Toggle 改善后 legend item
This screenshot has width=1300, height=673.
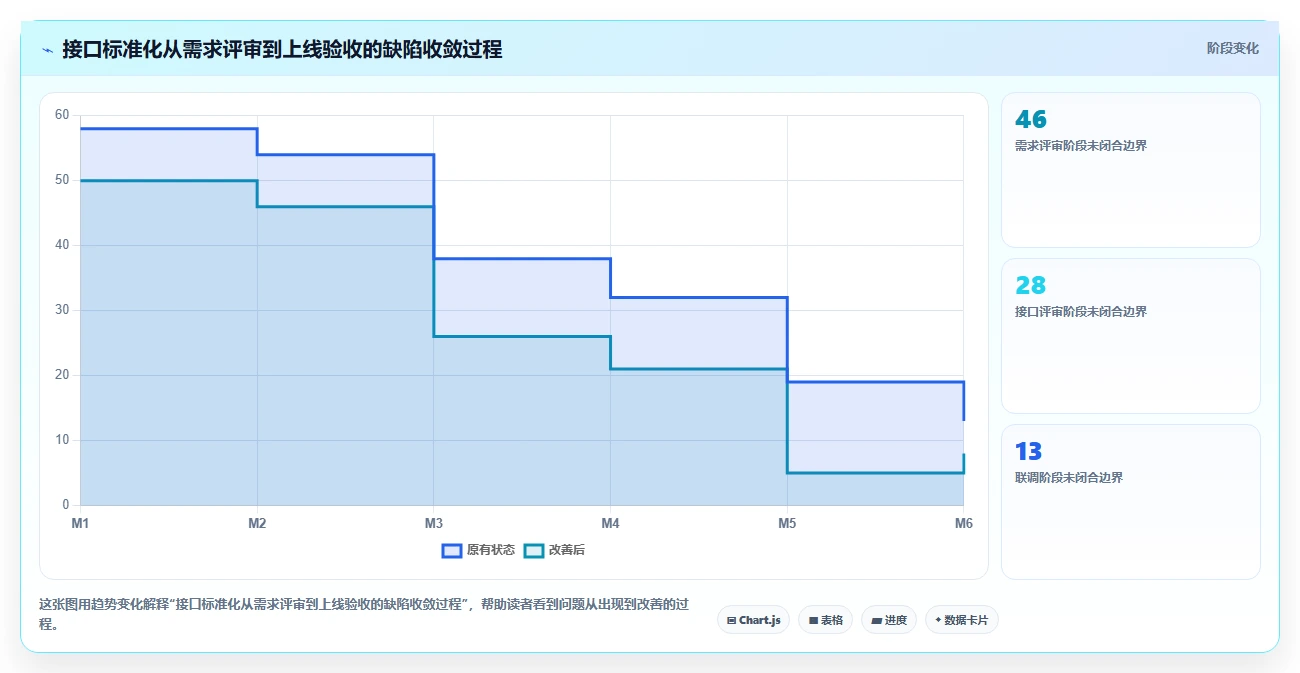[554, 550]
